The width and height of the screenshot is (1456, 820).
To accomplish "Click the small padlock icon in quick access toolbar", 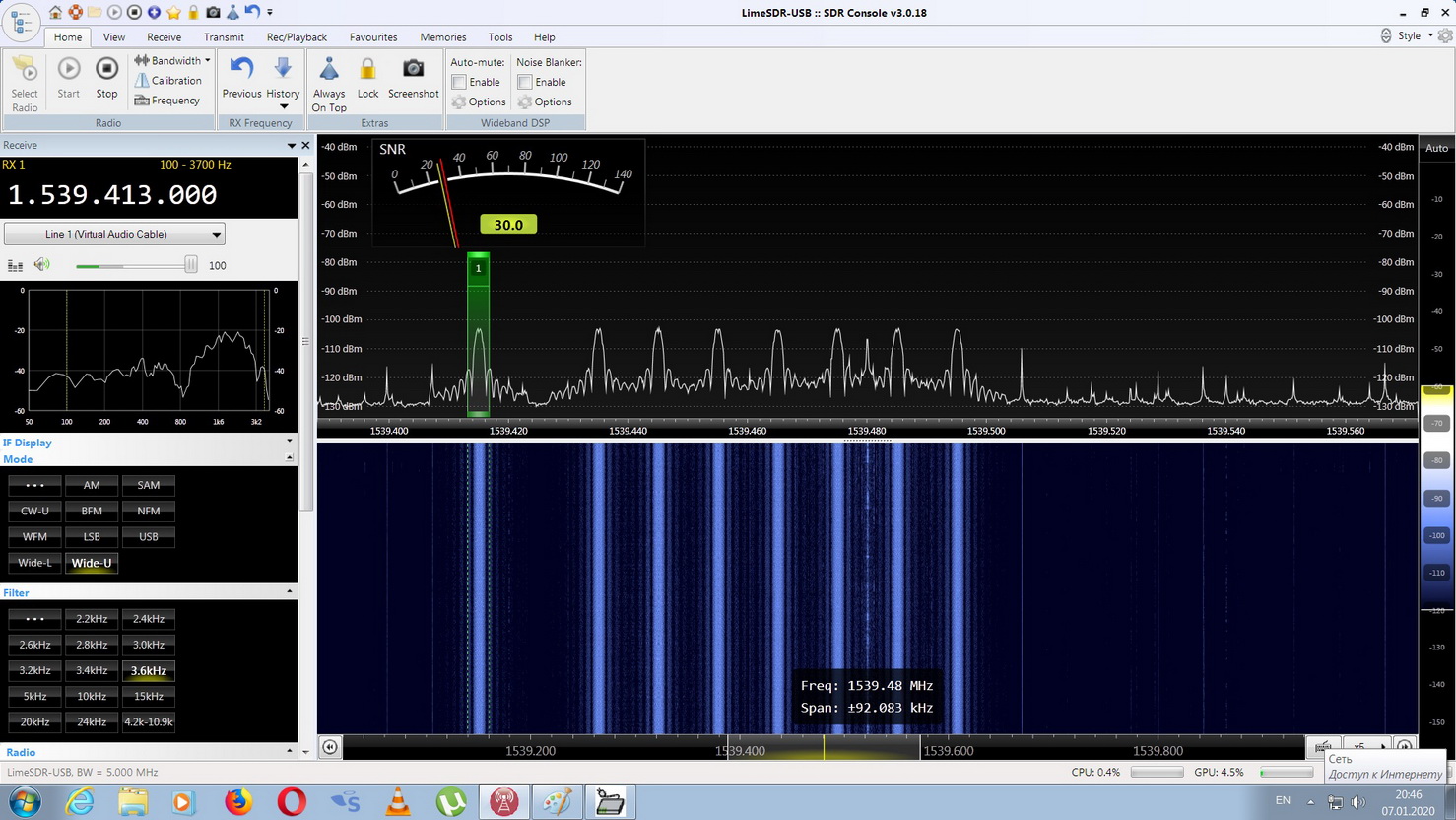I will [x=193, y=12].
